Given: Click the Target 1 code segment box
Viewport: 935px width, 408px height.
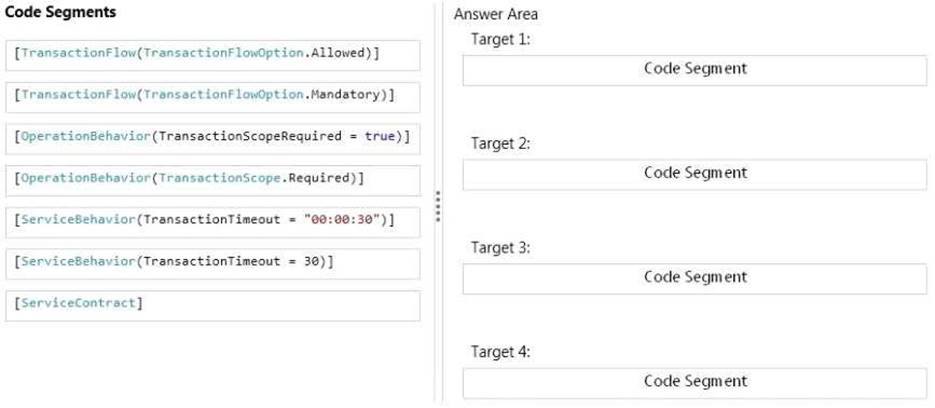Looking at the screenshot, I should click(695, 70).
